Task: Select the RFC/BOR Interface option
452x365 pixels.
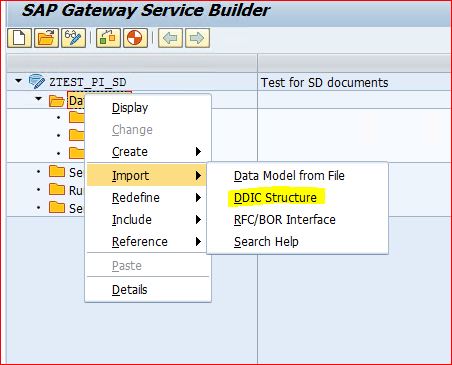Action: [x=285, y=220]
